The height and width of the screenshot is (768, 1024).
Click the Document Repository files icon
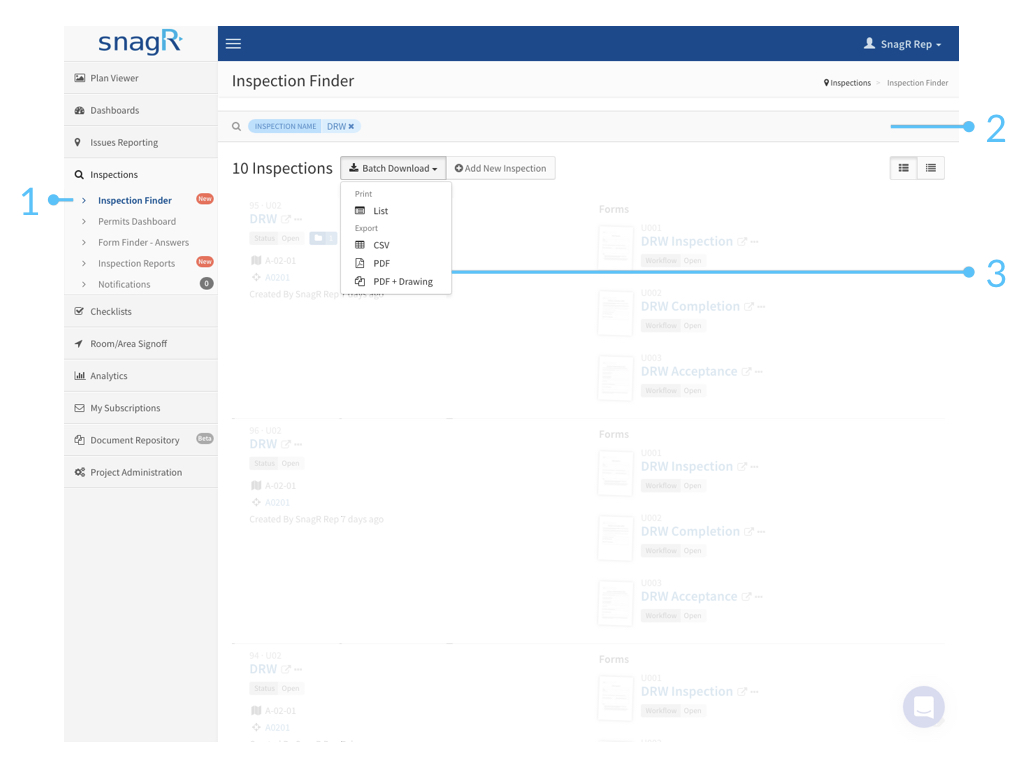coord(80,440)
